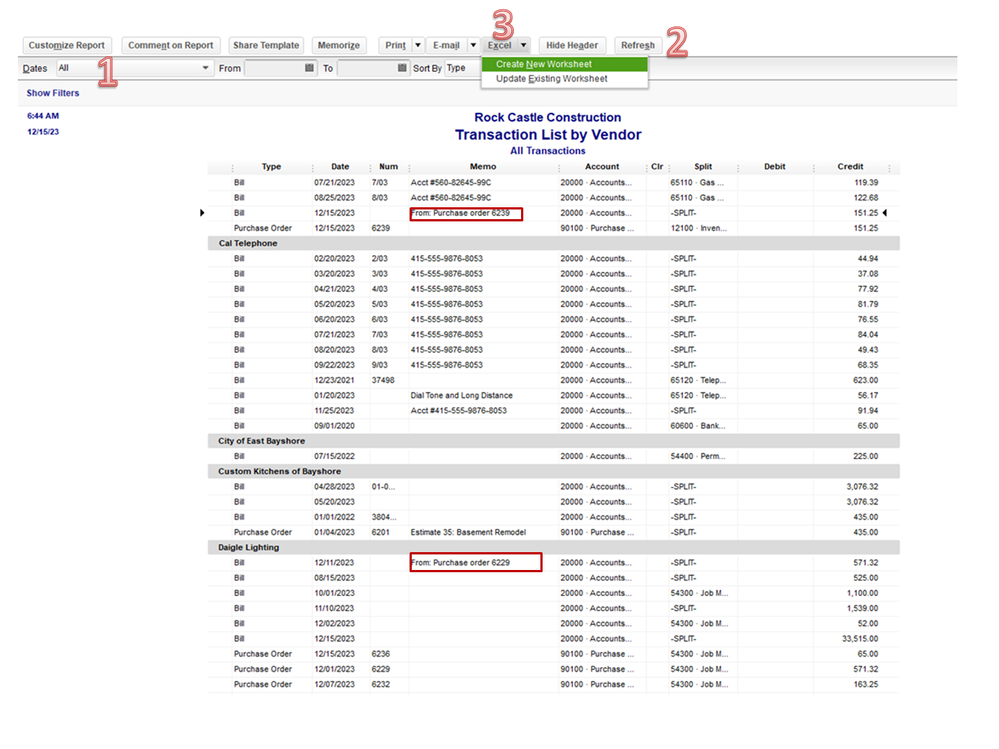This screenshot has height=749, width=999.
Task: Select the Cal Telephone vendor group row
Action: pyautogui.click(x=553, y=243)
